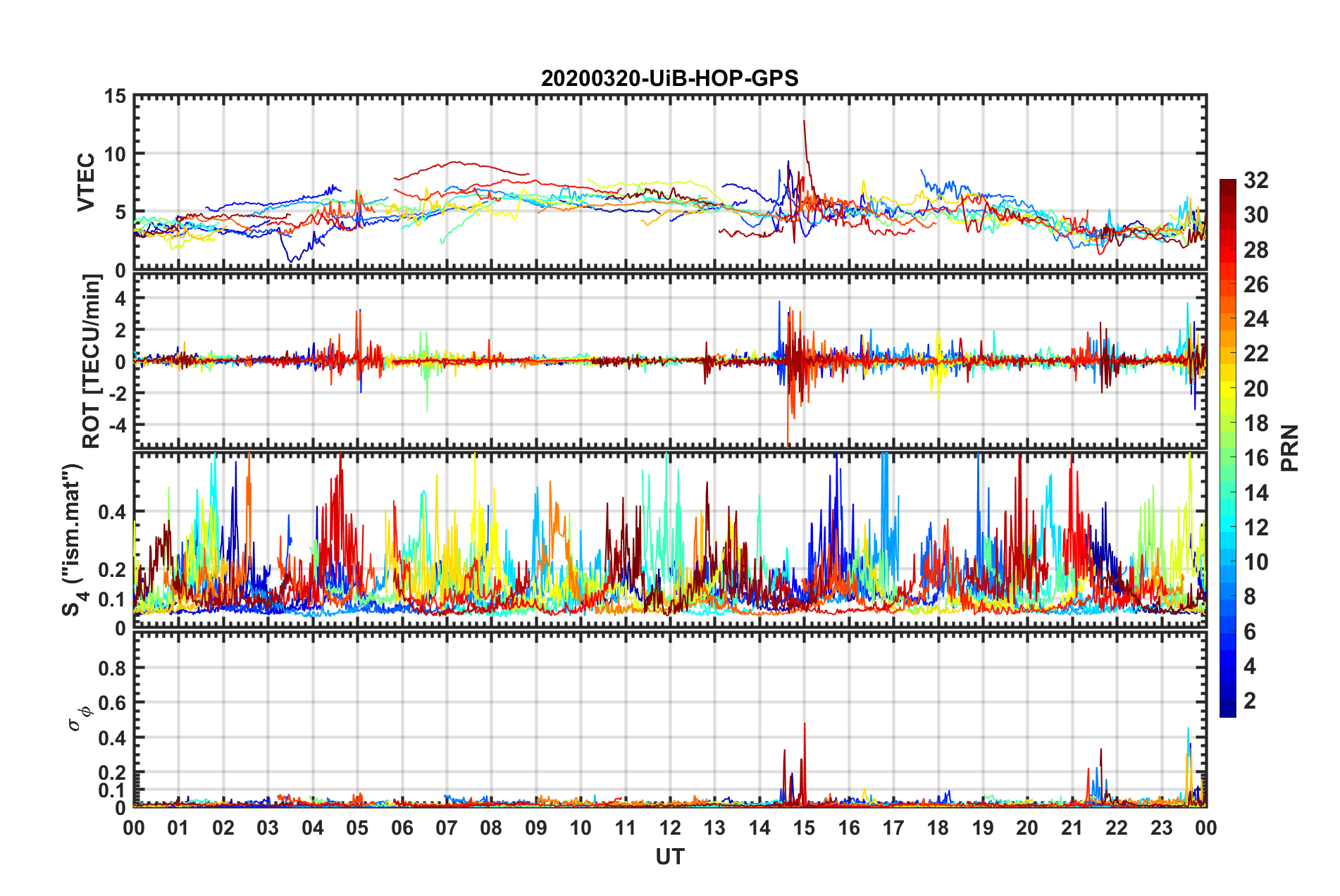This screenshot has height=896, width=1340.
Task: Click the PRN colorbar tick label 16
Action: 1255,458
